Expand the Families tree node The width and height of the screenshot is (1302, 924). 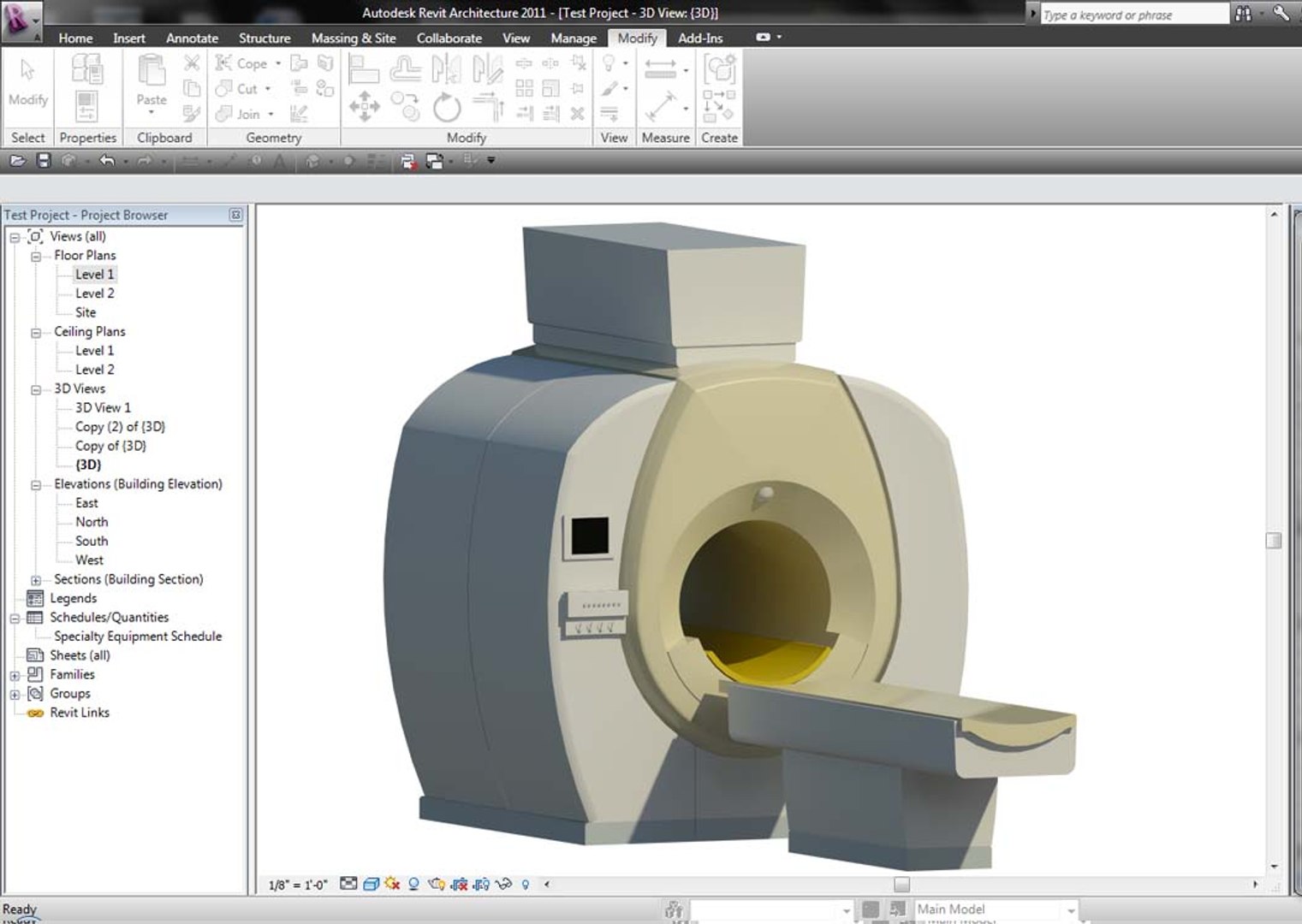[15, 676]
